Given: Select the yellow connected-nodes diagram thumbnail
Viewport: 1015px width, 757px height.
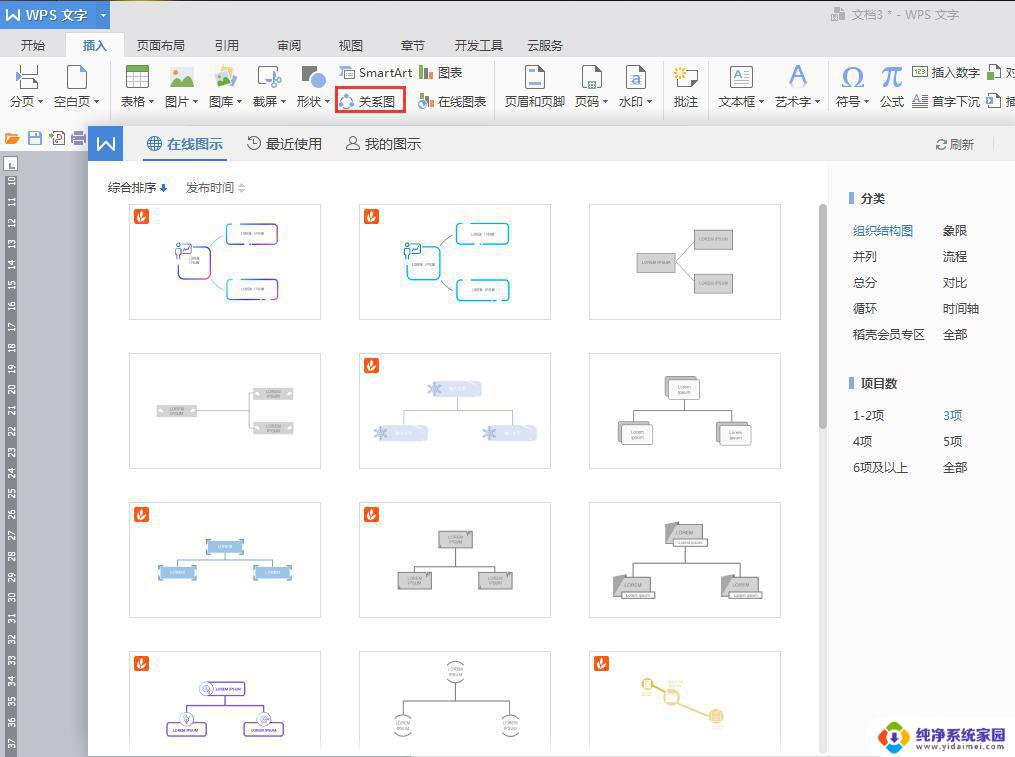Looking at the screenshot, I should coord(684,703).
